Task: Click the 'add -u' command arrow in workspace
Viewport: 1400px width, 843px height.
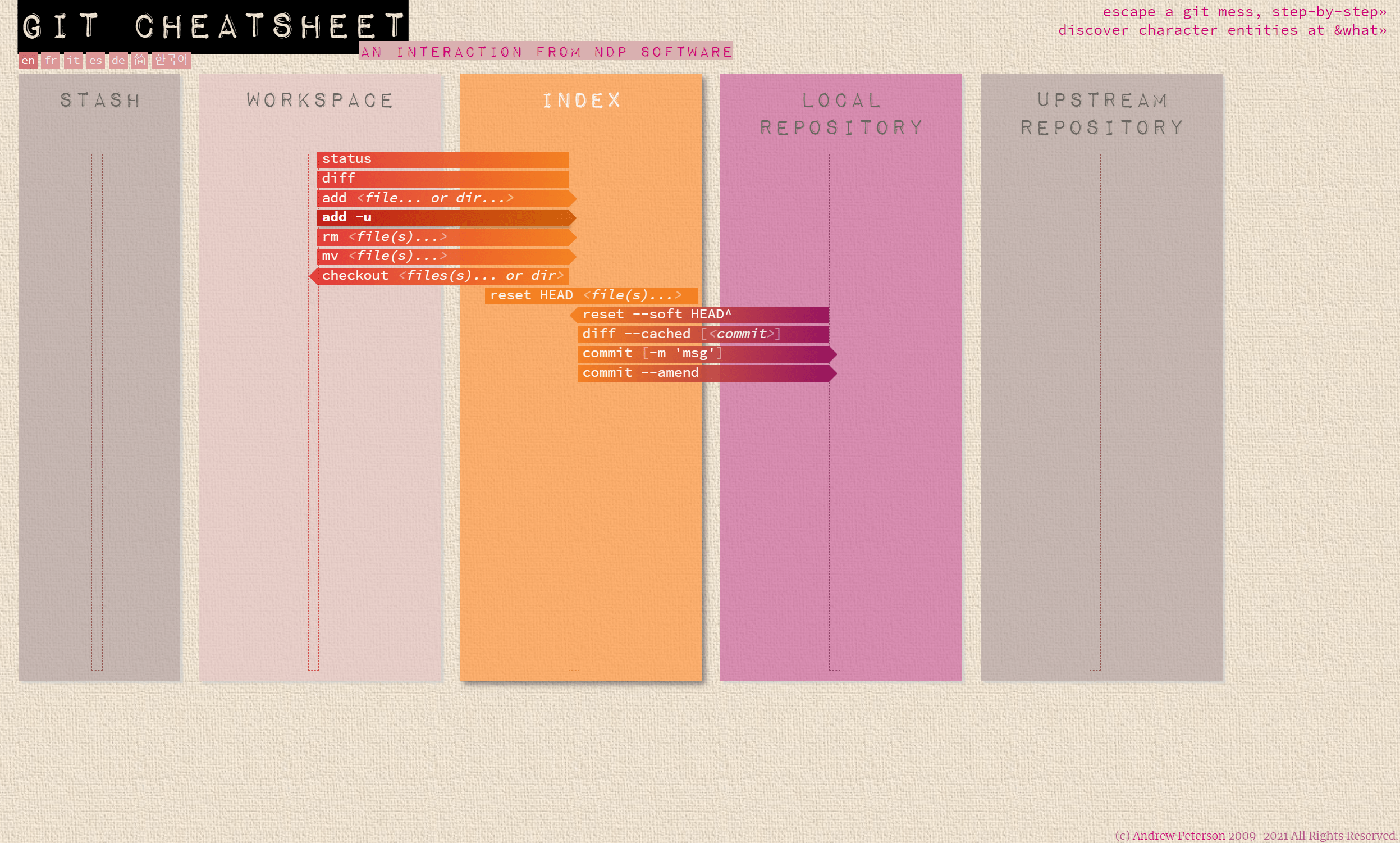Action: point(441,217)
